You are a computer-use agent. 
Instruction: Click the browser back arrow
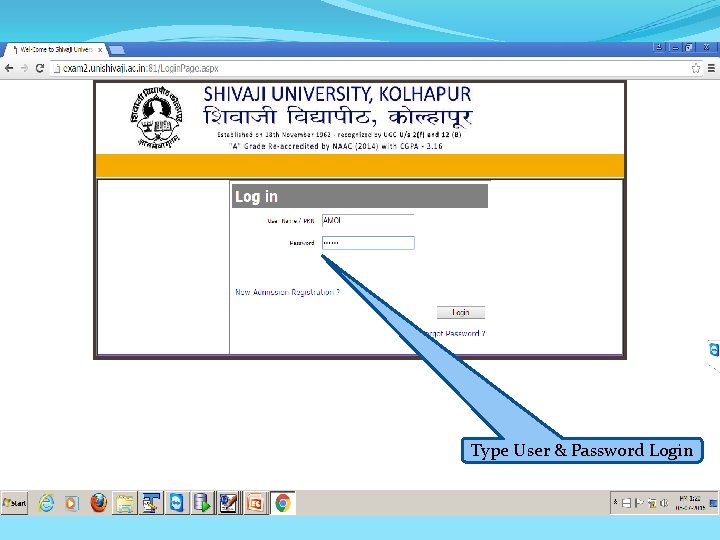click(9, 68)
